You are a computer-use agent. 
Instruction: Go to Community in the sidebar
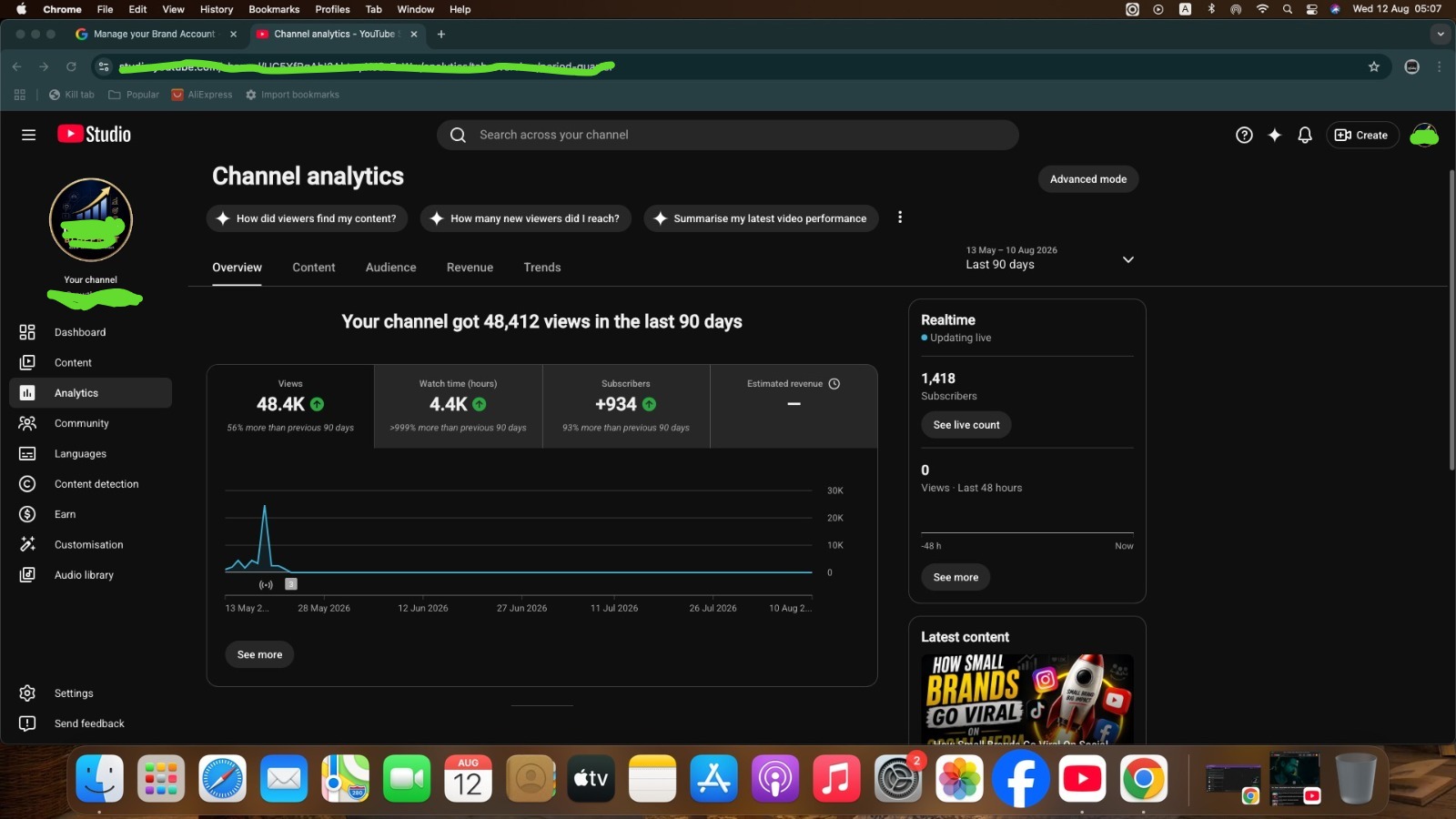pyautogui.click(x=90, y=423)
